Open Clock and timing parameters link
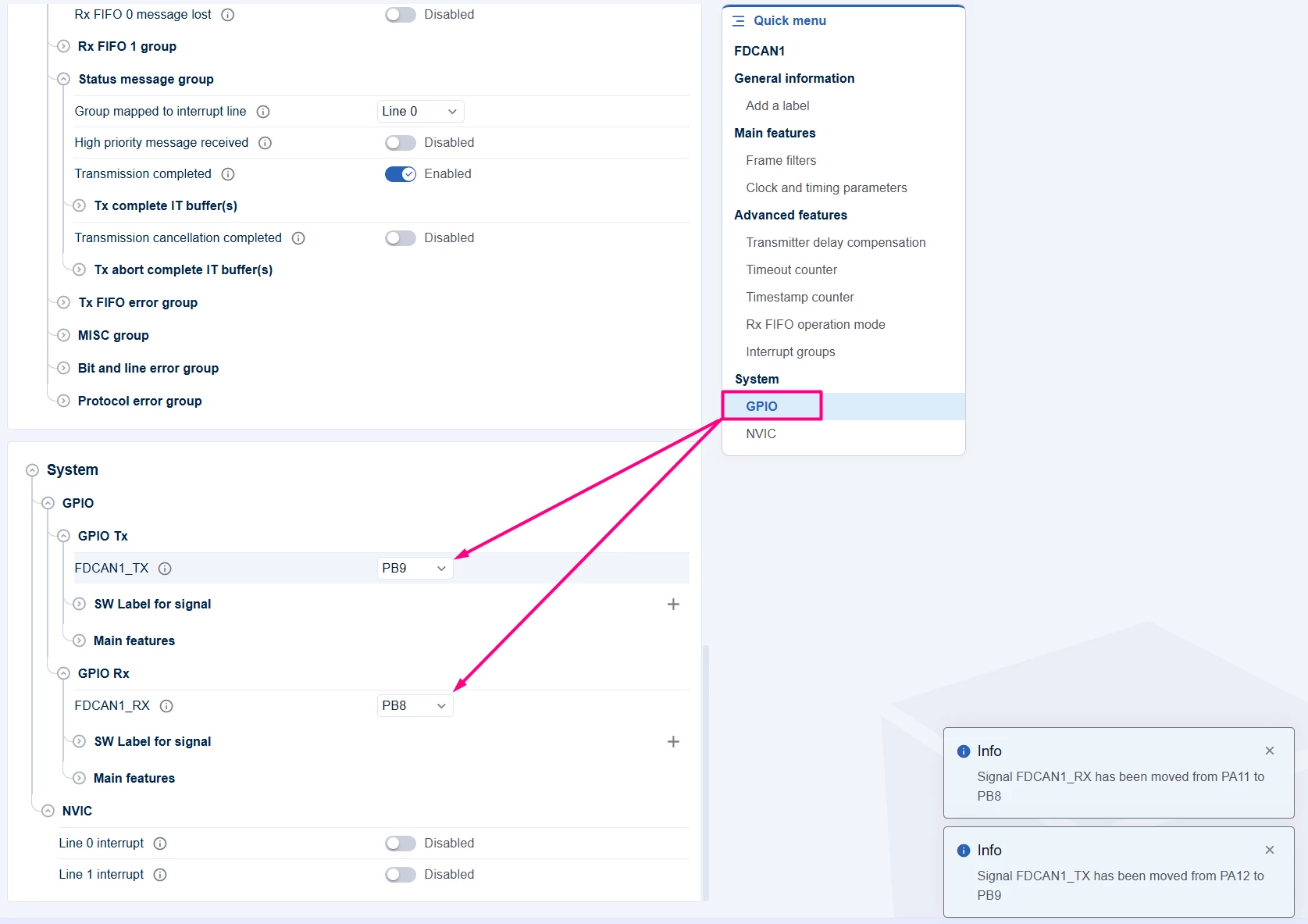The image size is (1308, 924). (826, 188)
